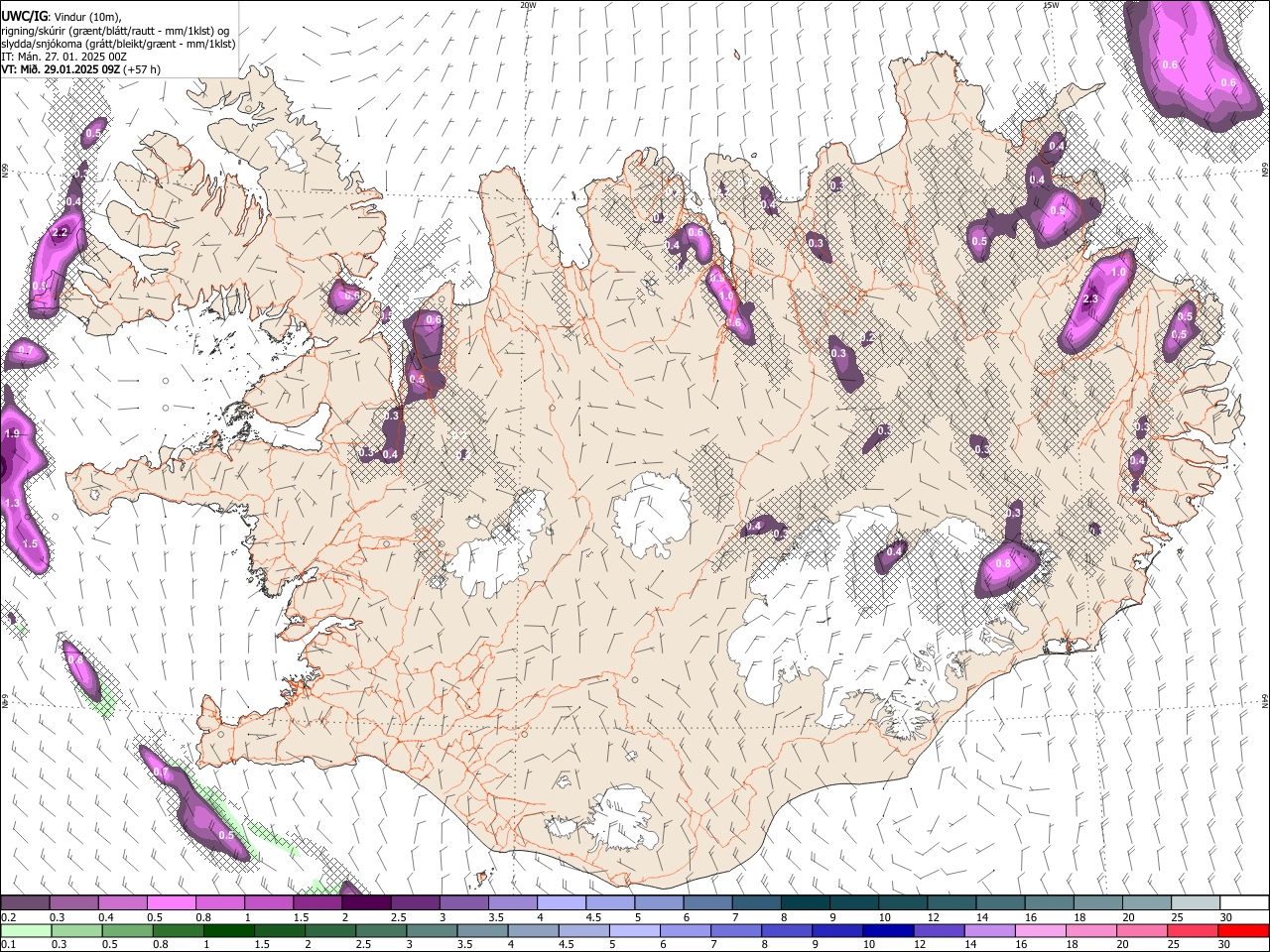Click the lower legend swatch starting at 0.1
The width and height of the screenshot is (1270, 952).
pos(26,931)
